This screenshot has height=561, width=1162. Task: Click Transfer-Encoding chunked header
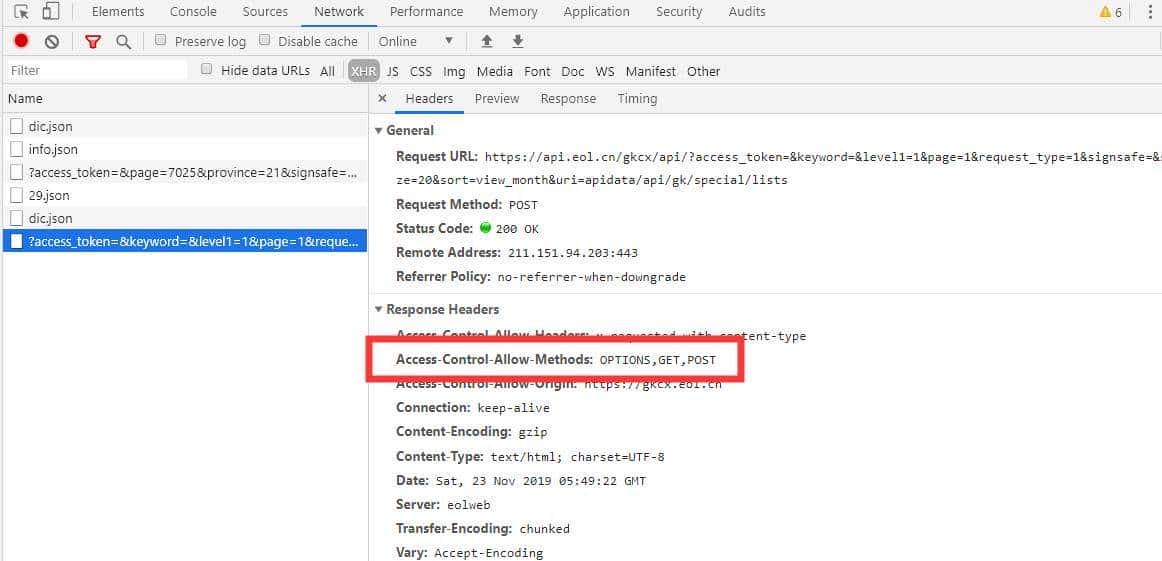click(482, 529)
